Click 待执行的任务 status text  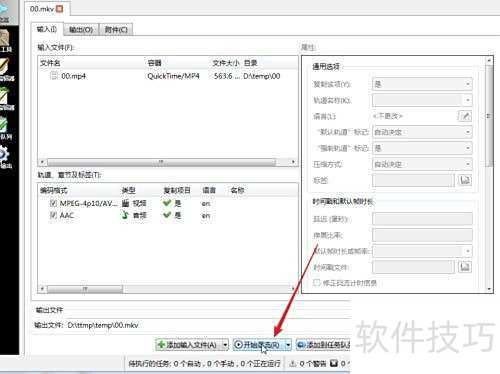pyautogui.click(x=204, y=364)
